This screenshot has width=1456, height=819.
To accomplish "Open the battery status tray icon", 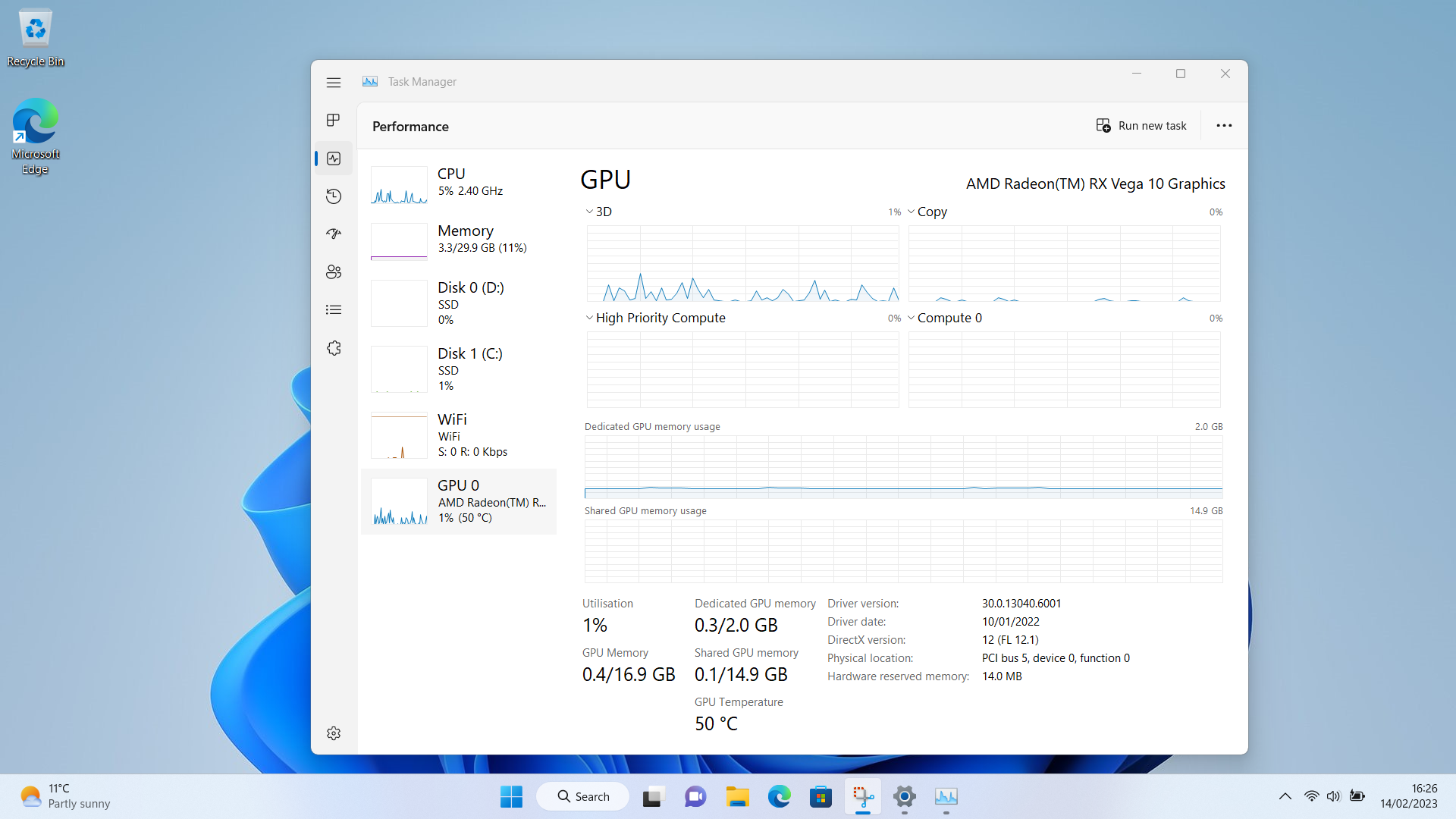I will [x=1357, y=796].
